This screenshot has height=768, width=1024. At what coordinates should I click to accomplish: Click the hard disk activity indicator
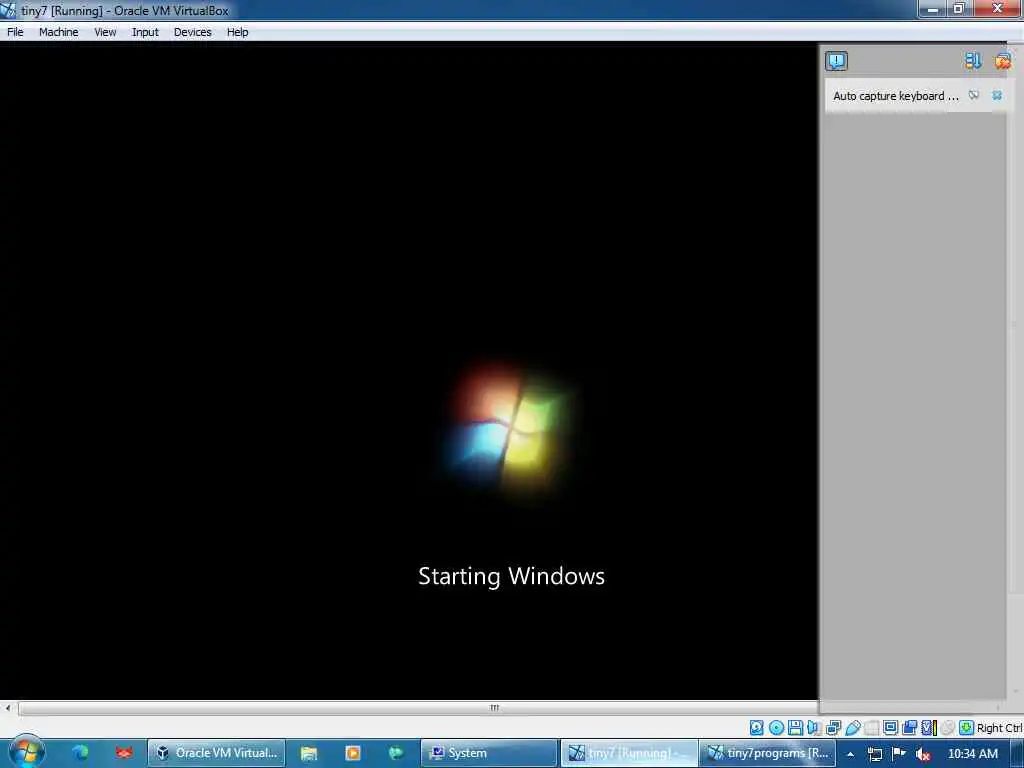(x=756, y=728)
